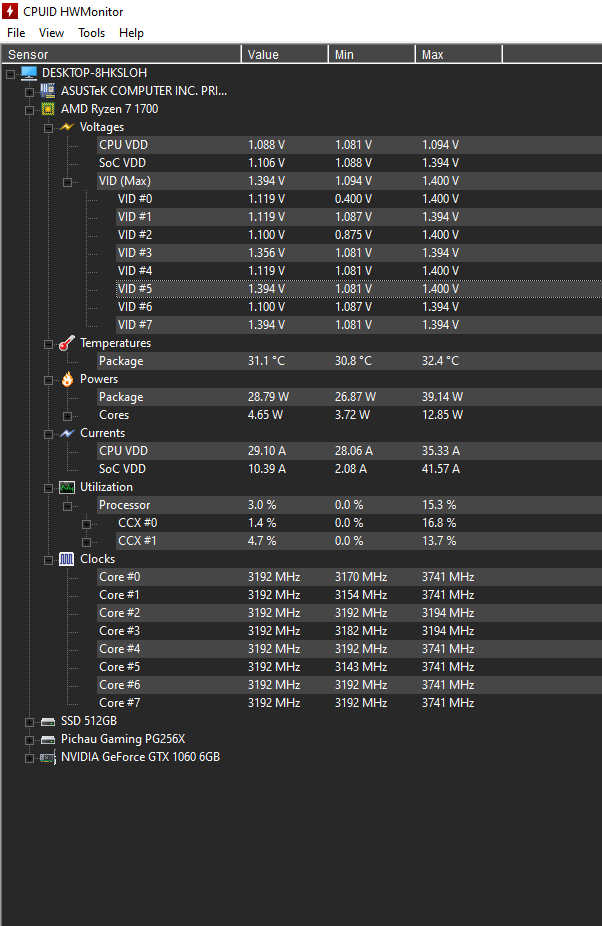Click the Max column header
Viewport: 602px width, 926px height.
pyautogui.click(x=458, y=54)
